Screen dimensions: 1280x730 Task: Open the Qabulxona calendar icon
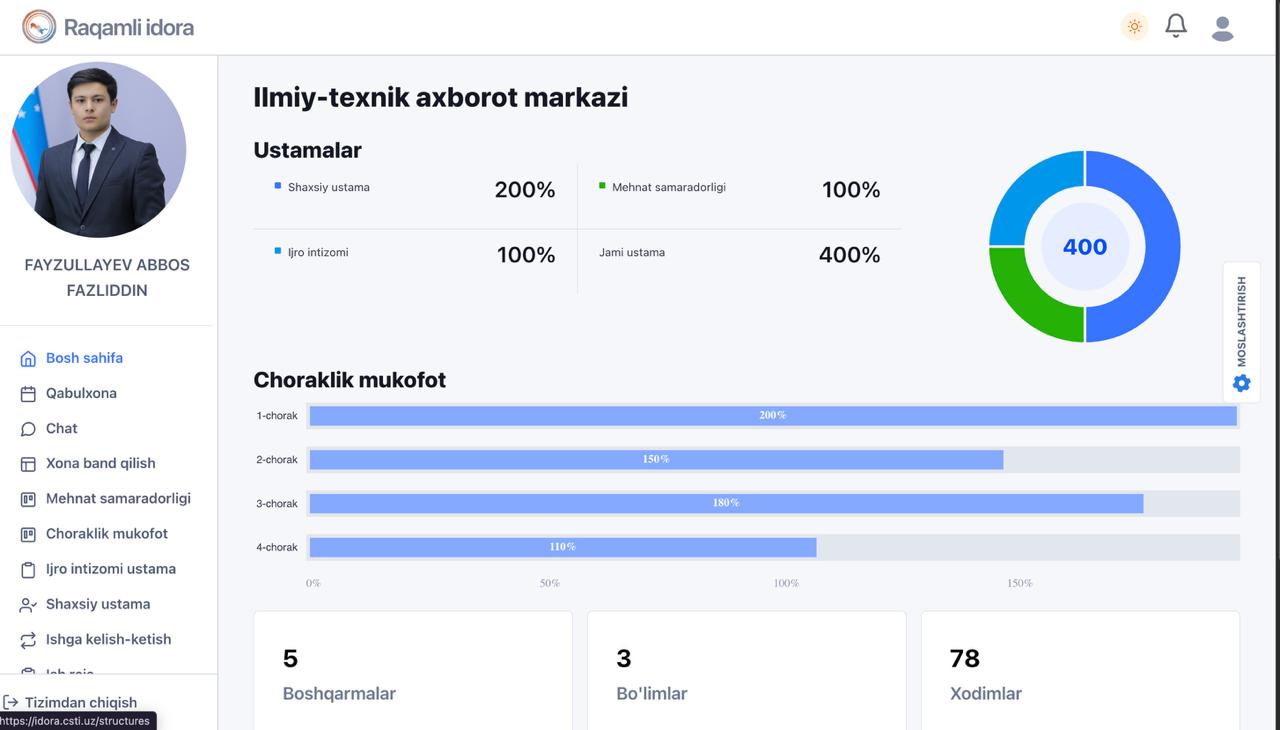pyautogui.click(x=27, y=393)
